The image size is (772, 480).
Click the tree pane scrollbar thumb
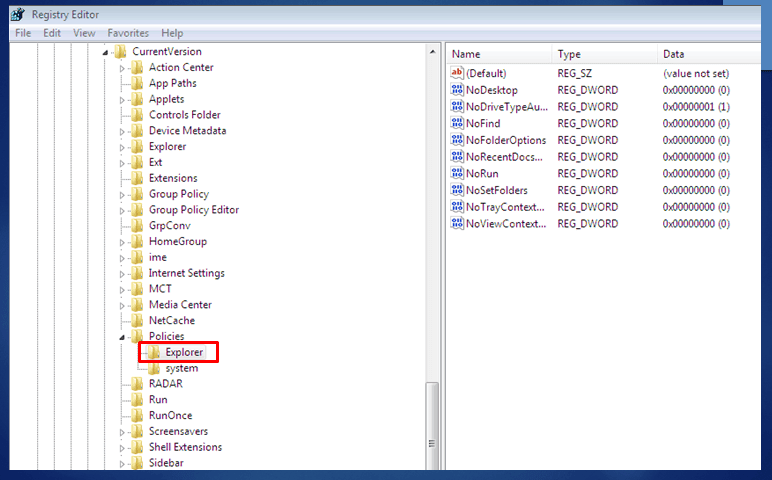(432, 426)
